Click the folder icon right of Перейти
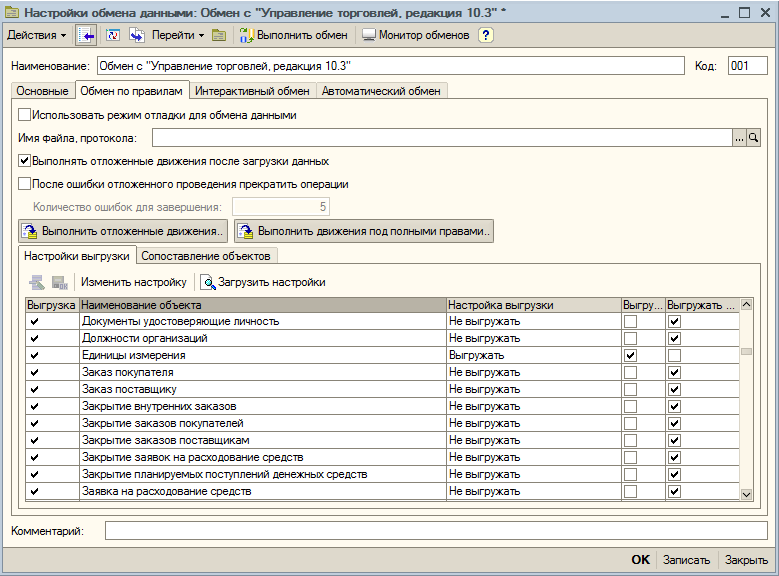Image resolution: width=779 pixels, height=576 pixels. [219, 35]
